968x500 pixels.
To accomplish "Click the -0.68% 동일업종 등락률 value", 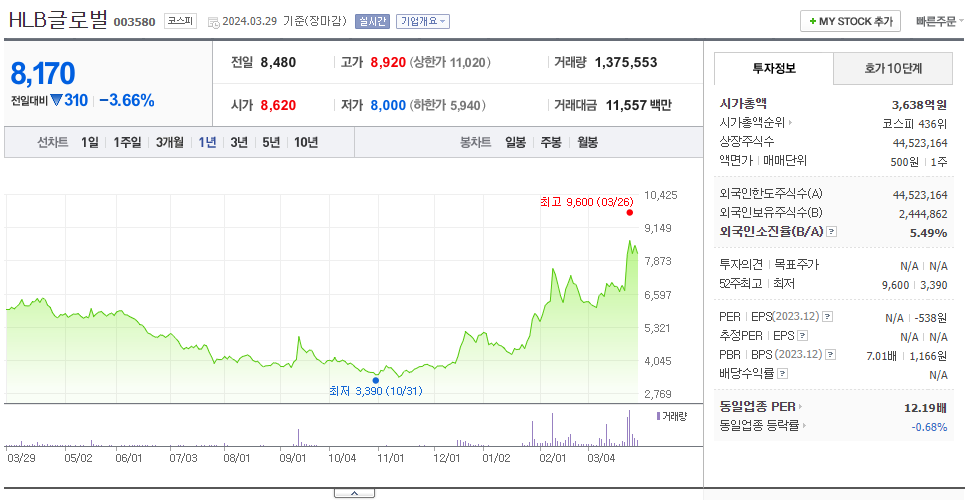I will (929, 427).
